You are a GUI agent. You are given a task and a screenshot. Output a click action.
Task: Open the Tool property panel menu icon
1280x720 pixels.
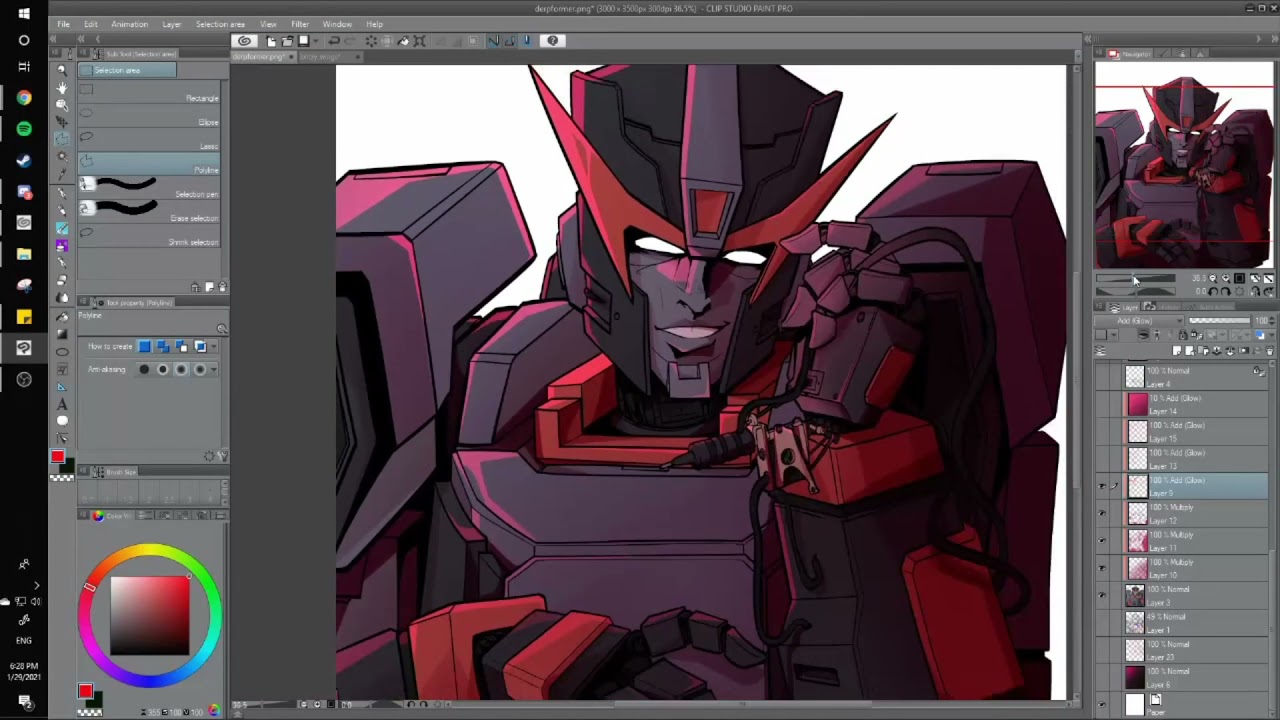[x=83, y=302]
